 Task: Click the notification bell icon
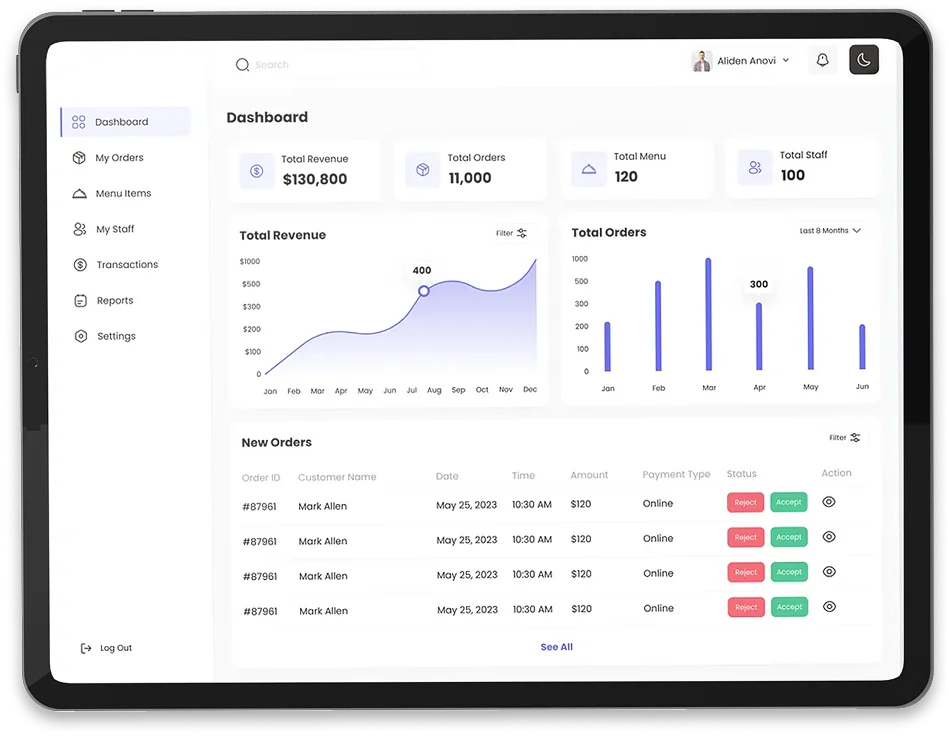[x=822, y=61]
